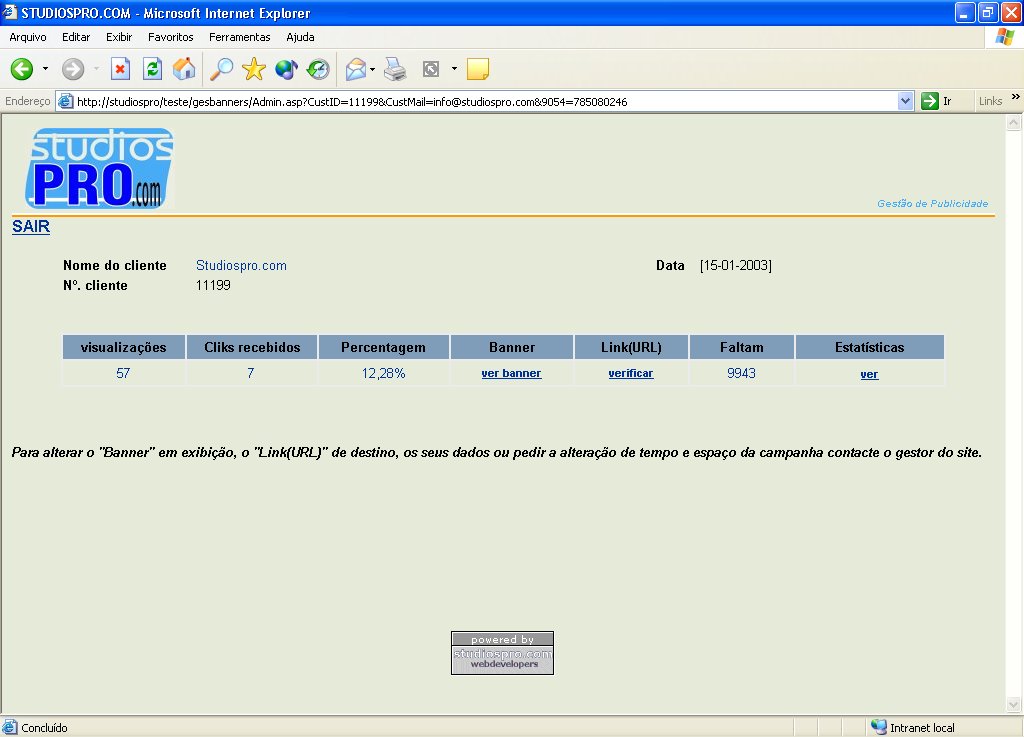Image resolution: width=1024 pixels, height=737 pixels.
Task: Click inside the address URL field
Action: 480,101
